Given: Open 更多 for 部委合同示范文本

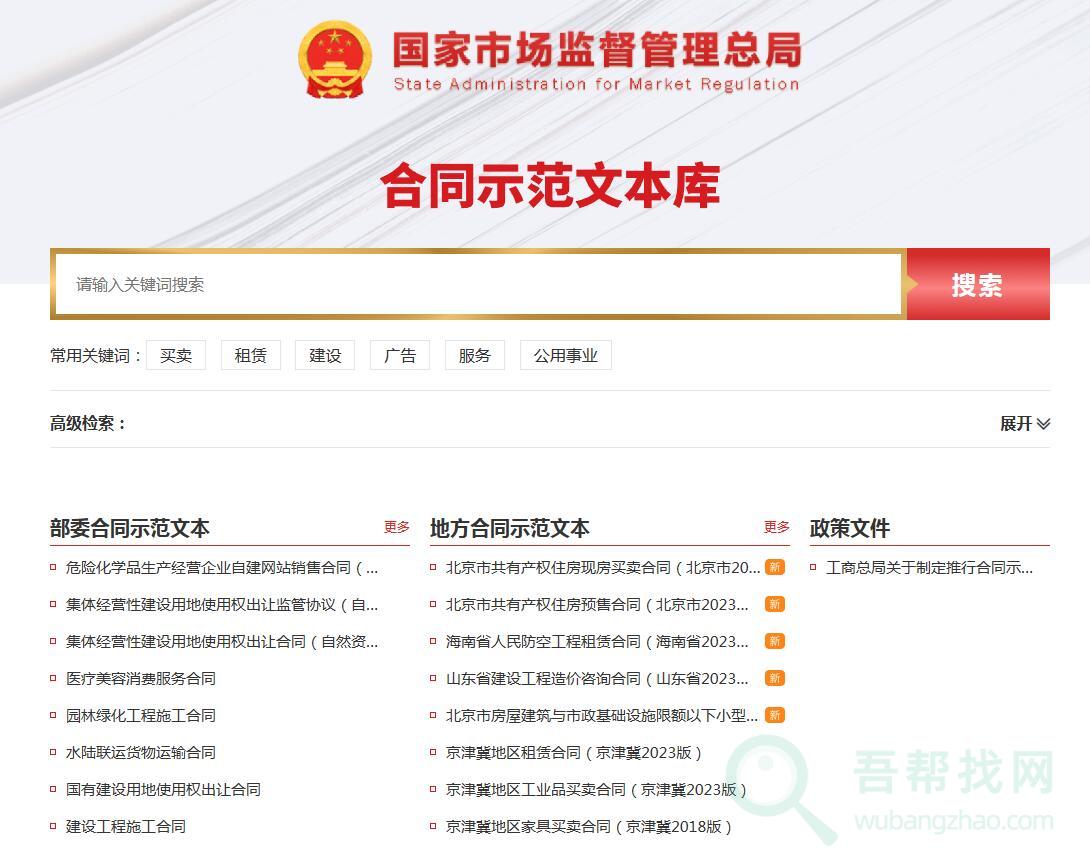Looking at the screenshot, I should [x=397, y=527].
